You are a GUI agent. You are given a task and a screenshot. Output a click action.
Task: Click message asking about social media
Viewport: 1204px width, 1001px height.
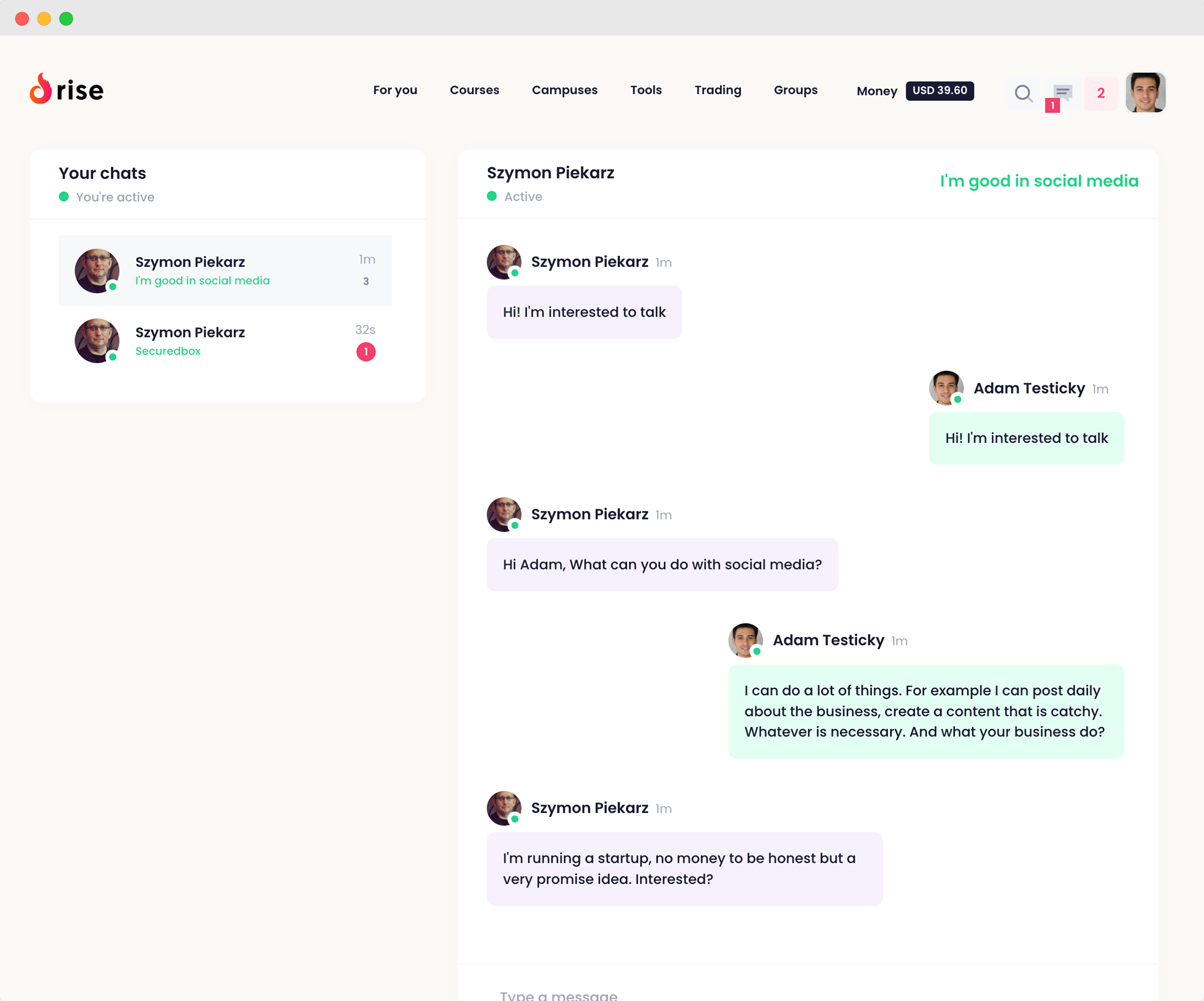[662, 564]
